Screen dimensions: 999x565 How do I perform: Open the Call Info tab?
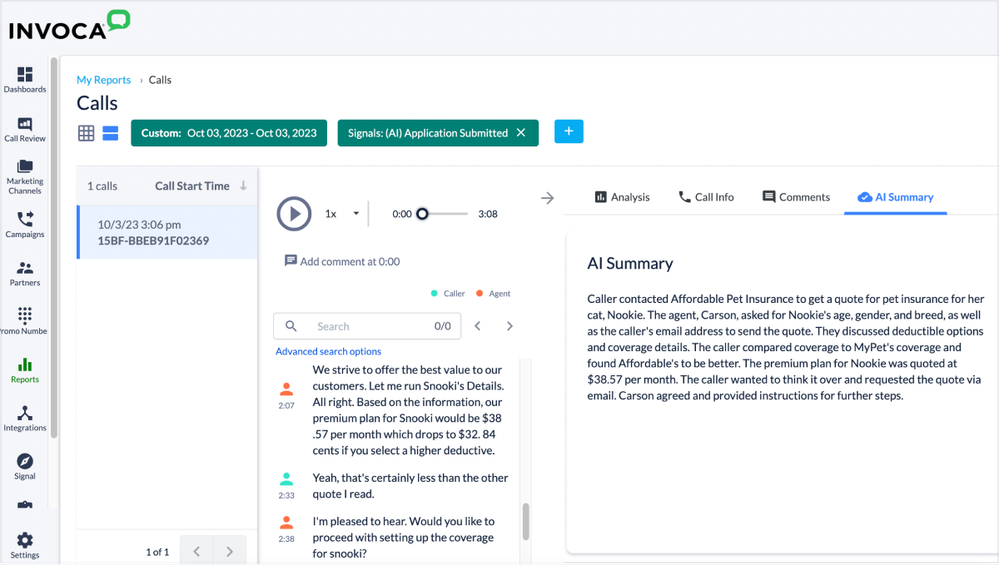(x=706, y=197)
